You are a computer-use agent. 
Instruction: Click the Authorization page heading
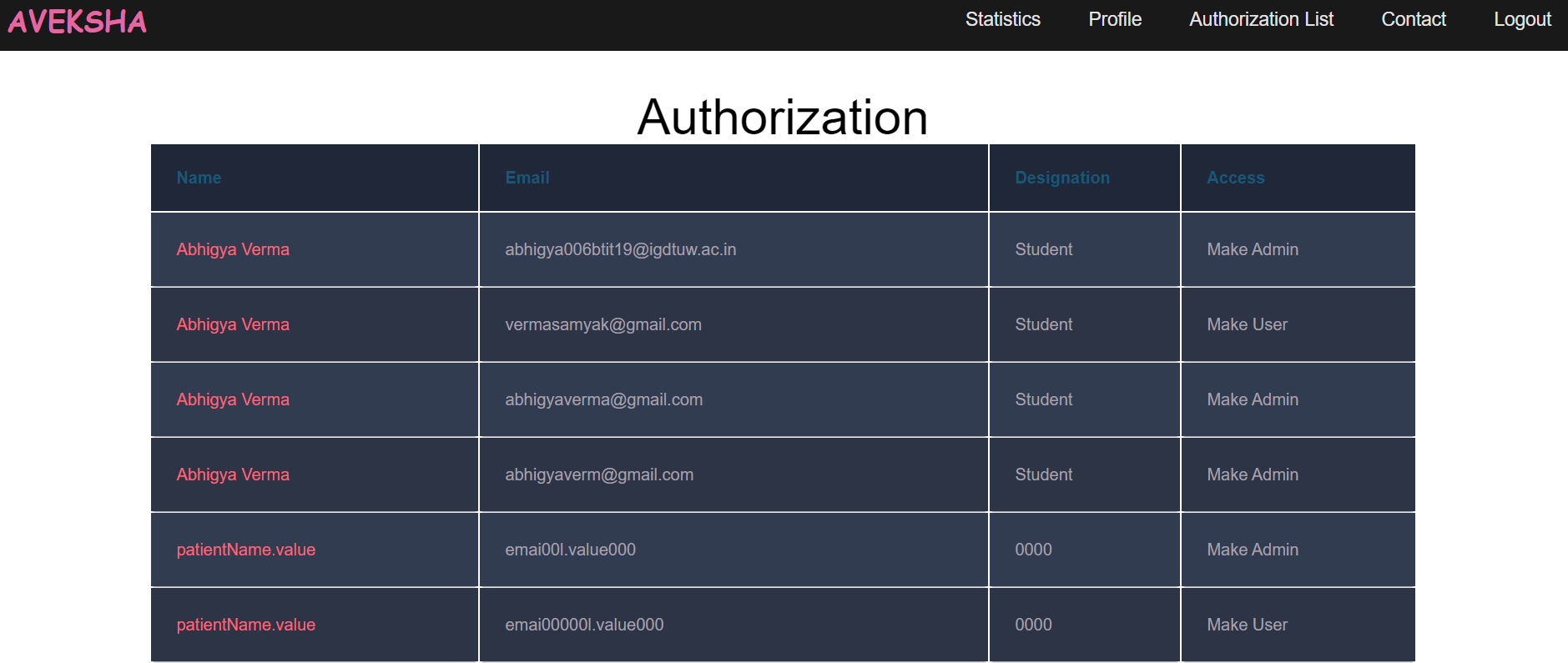[x=783, y=117]
